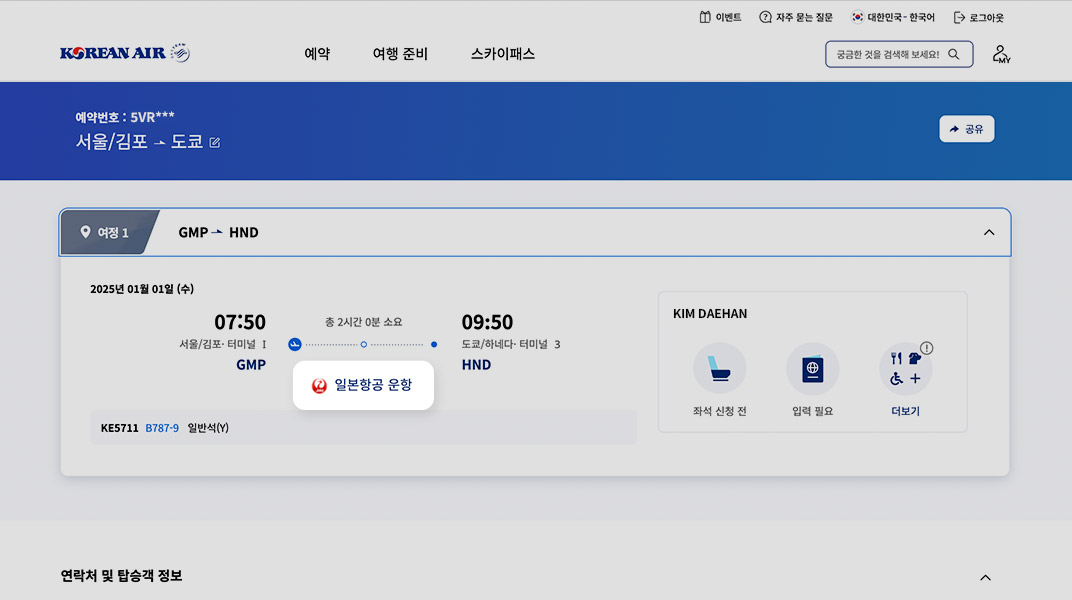Collapse the 여정 1 itinerary section
This screenshot has width=1072, height=600.
[x=989, y=232]
